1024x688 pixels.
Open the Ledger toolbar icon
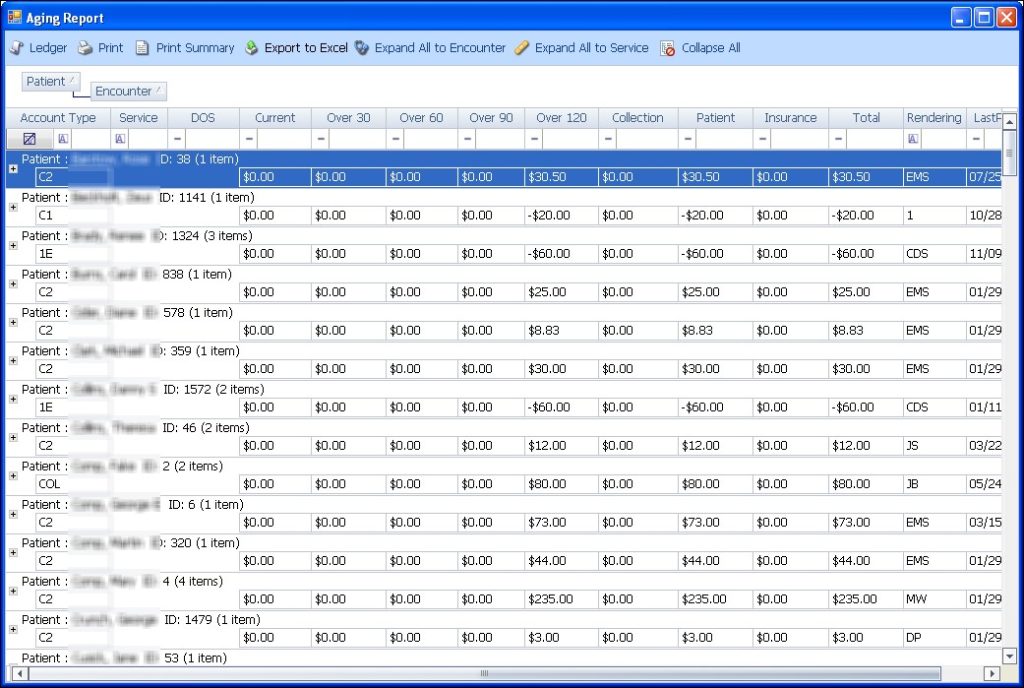(x=16, y=48)
